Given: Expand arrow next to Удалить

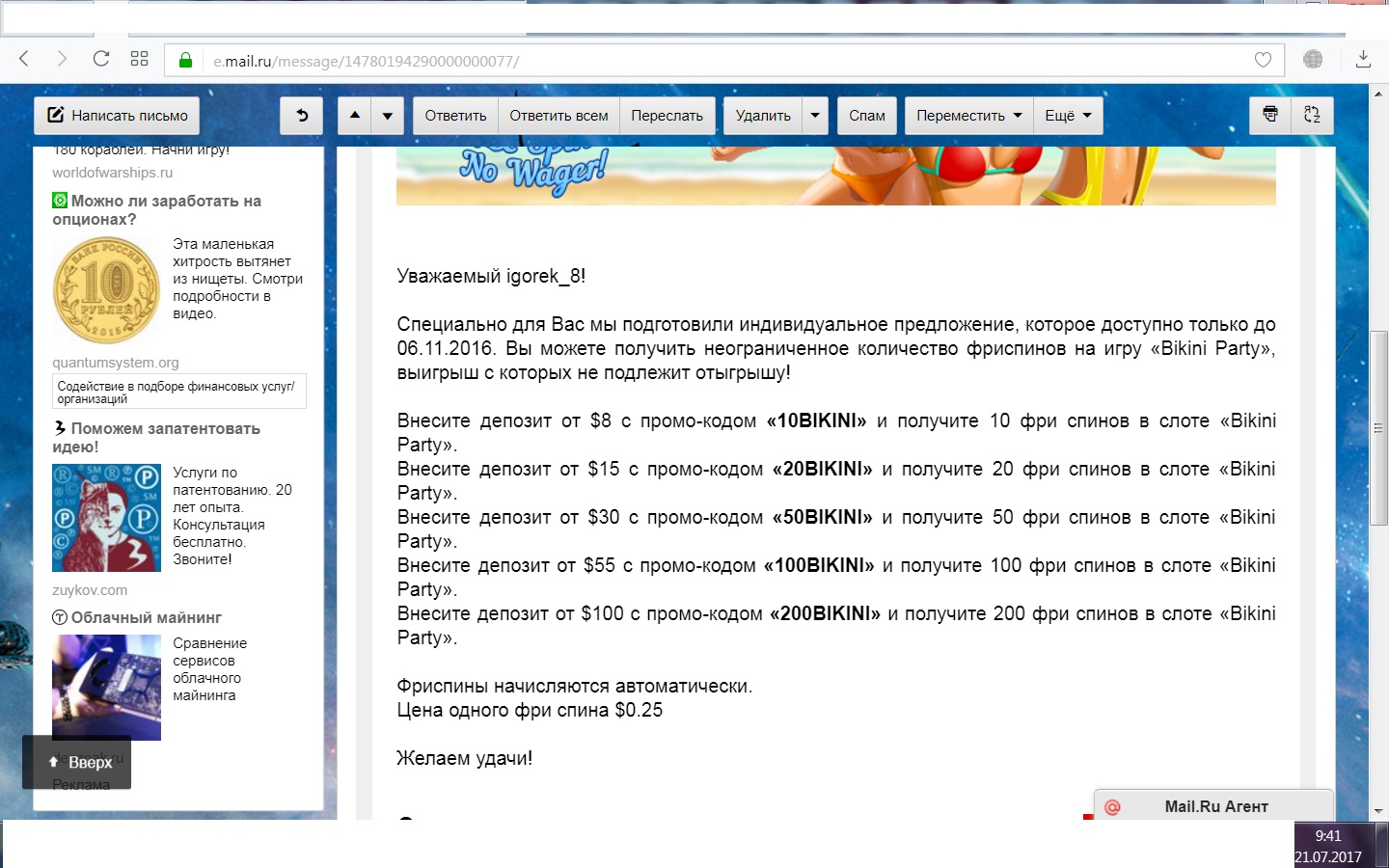Looking at the screenshot, I should click(815, 116).
